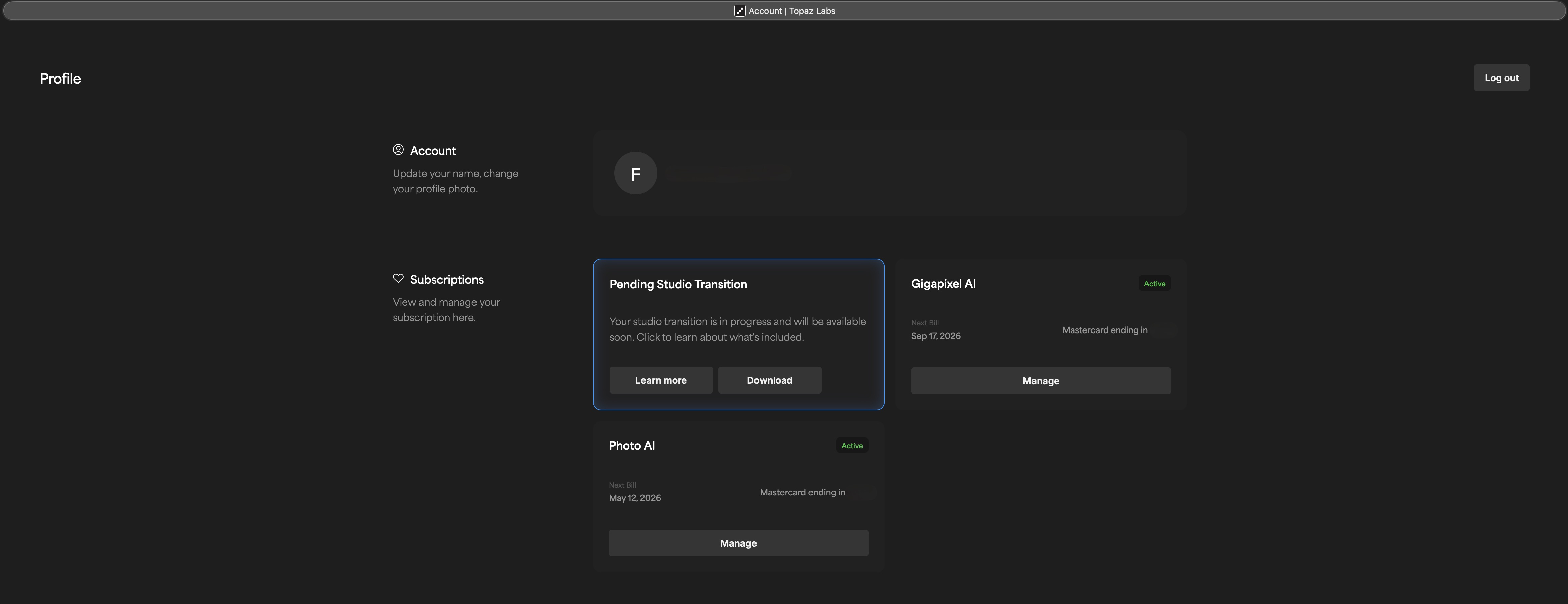
Task: Click the Photo AI card title
Action: (631, 446)
